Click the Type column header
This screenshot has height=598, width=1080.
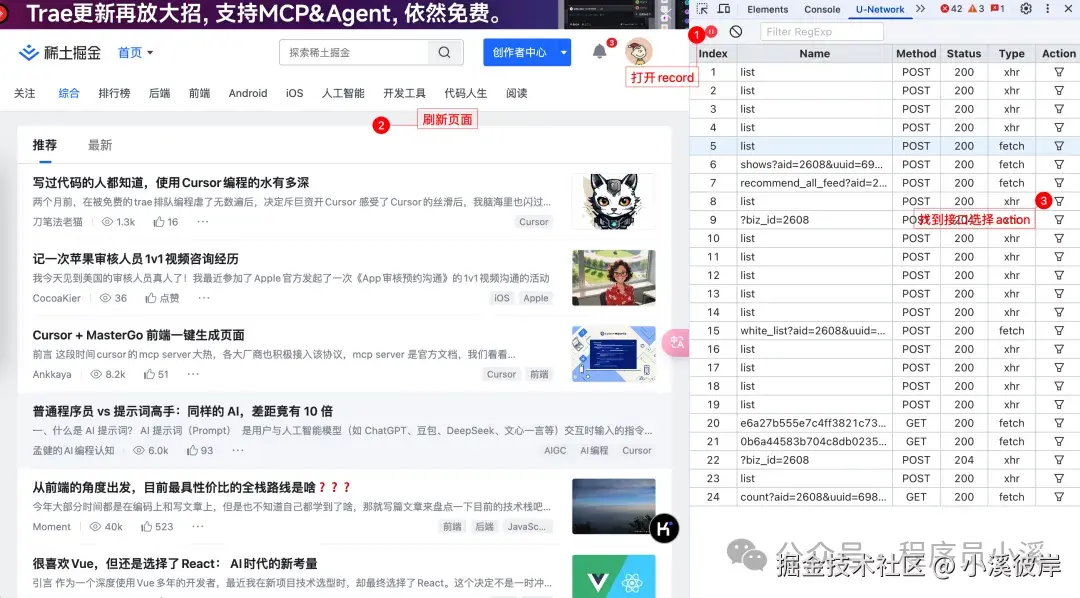1012,54
